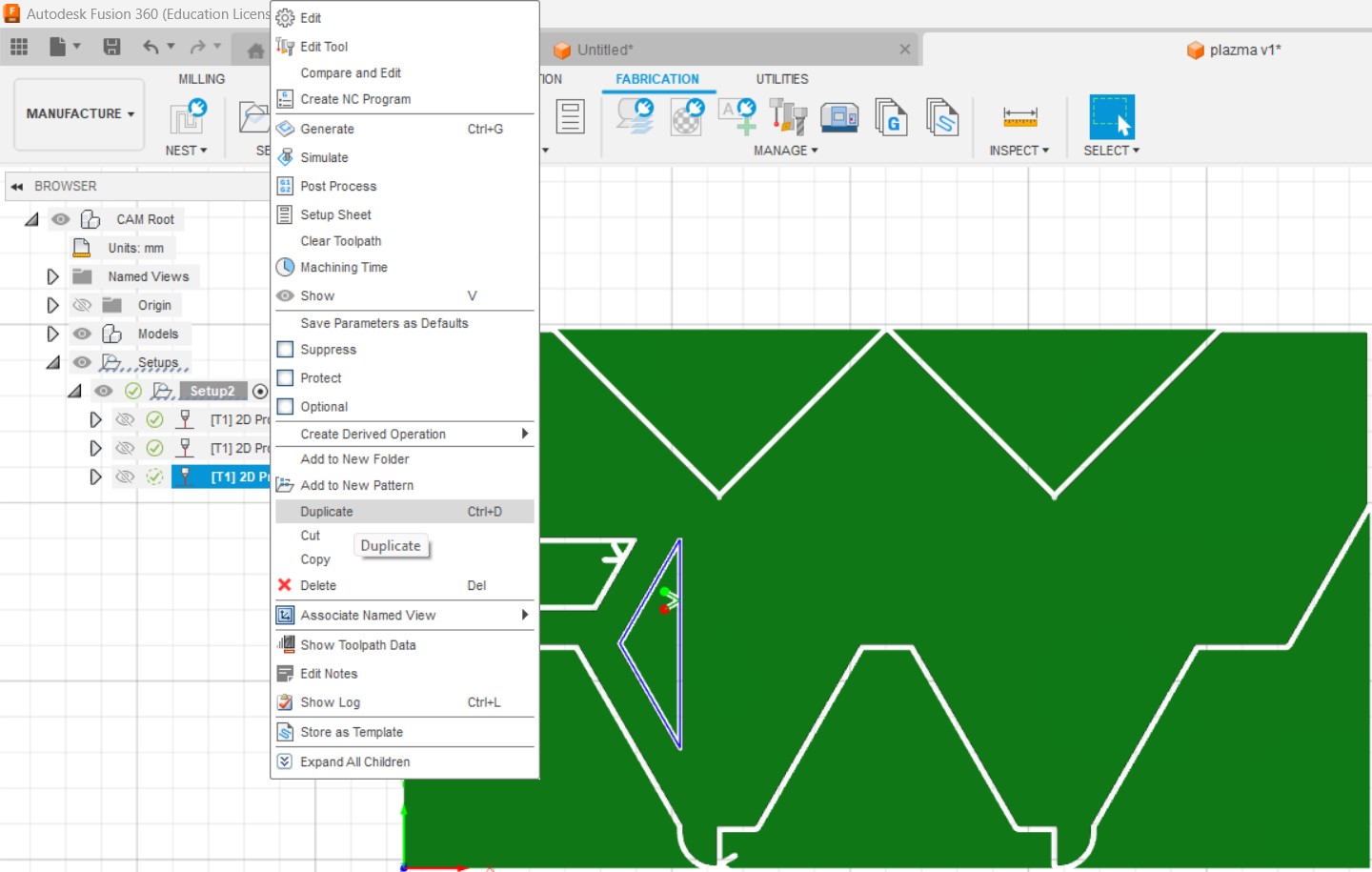The height and width of the screenshot is (872, 1372).
Task: Enable the Suppress checkbox in the context menu
Action: (285, 349)
